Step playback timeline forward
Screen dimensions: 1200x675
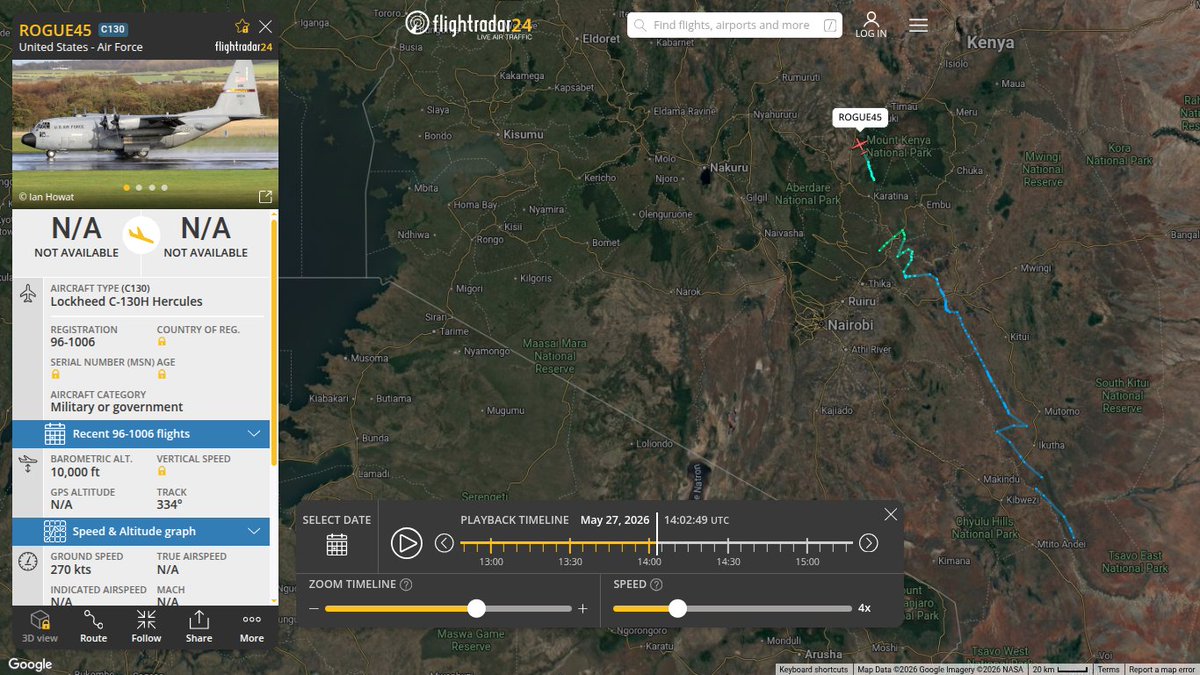[x=868, y=543]
